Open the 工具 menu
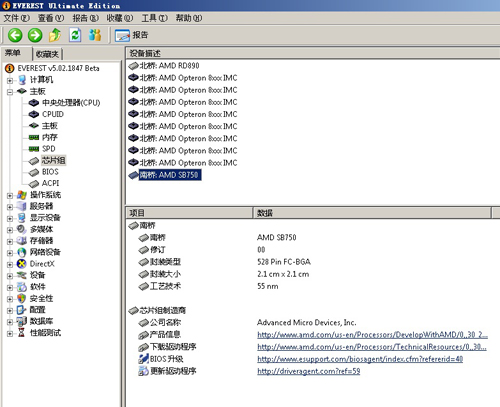 coord(154,18)
